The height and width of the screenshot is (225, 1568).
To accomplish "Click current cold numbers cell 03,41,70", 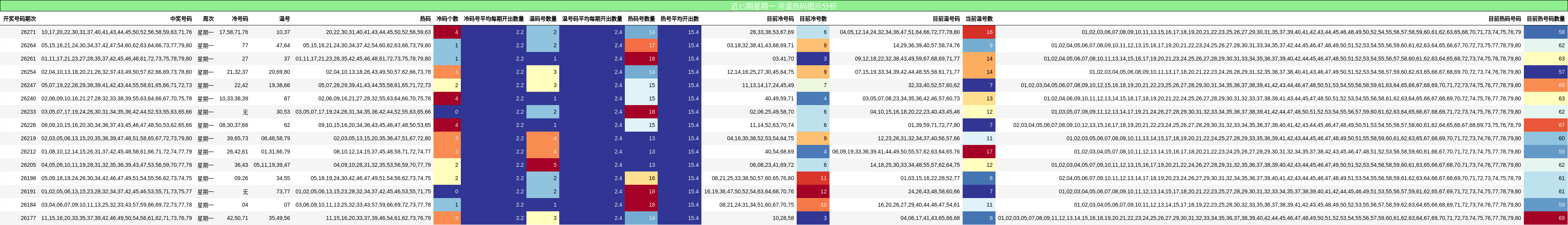I will click(783, 59).
